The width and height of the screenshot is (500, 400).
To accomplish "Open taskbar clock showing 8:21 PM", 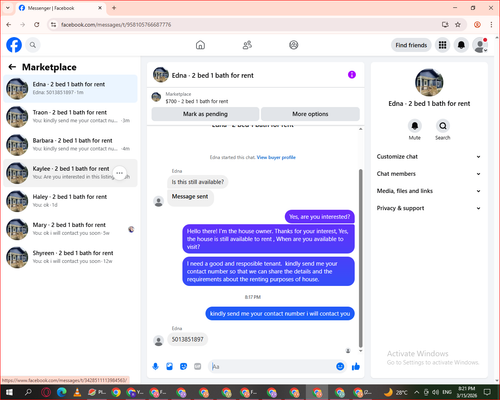I will click(467, 392).
